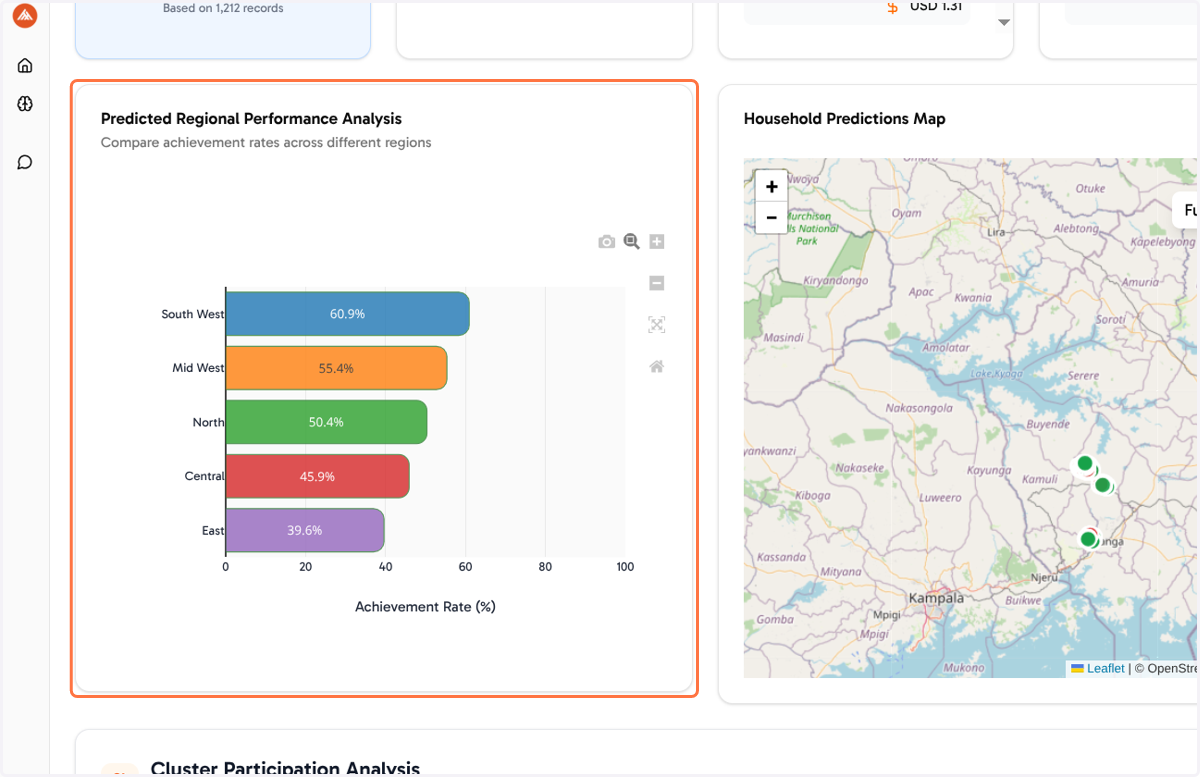
Task: Click the East 39.6% bar
Action: click(x=305, y=530)
